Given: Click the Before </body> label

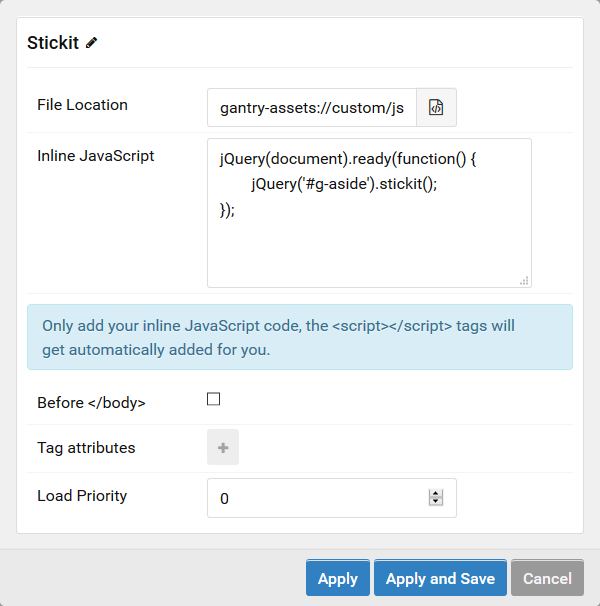Looking at the screenshot, I should pyautogui.click(x=91, y=403).
